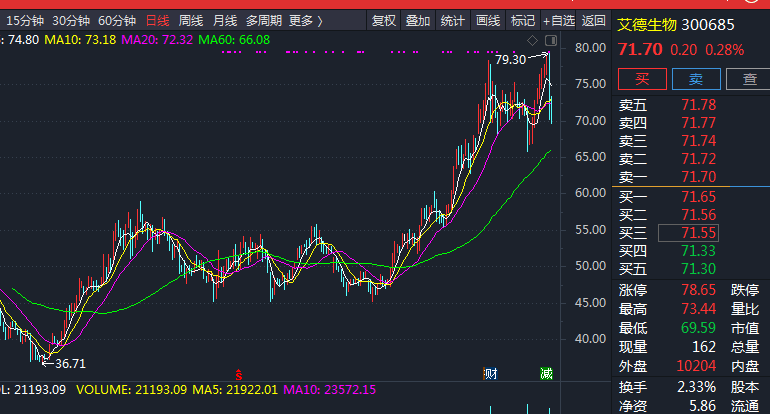Select 买五 price 71.30
Screen dimensions: 770x414
699,269
